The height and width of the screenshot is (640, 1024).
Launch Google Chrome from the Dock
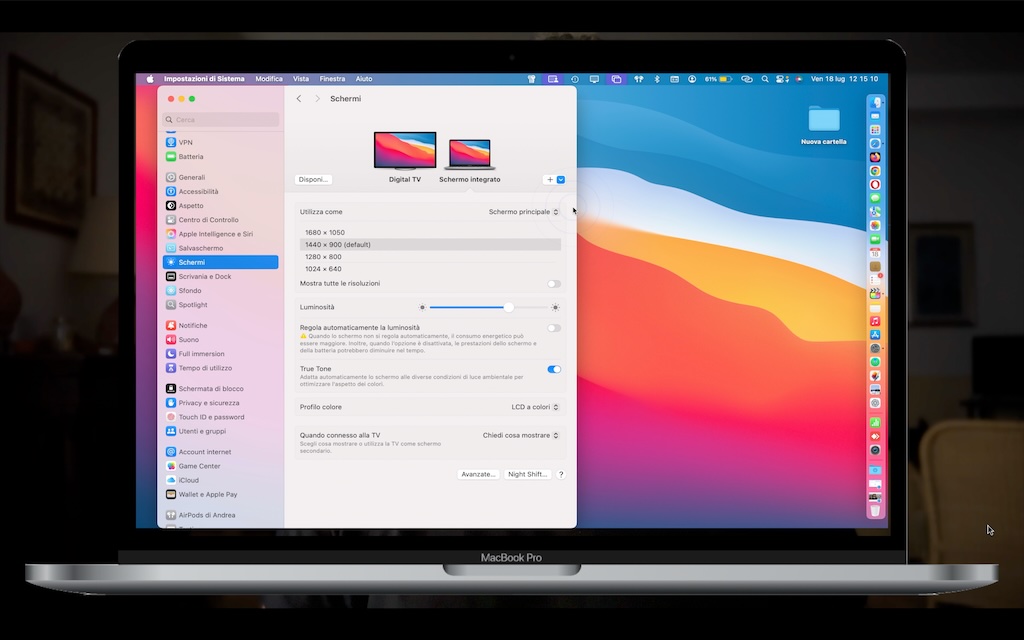pos(875,171)
